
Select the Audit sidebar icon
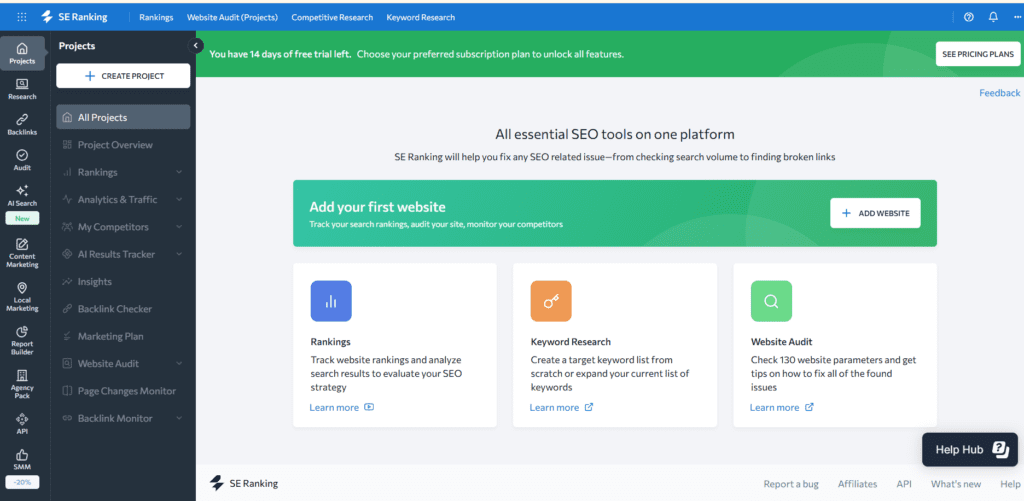click(x=22, y=160)
